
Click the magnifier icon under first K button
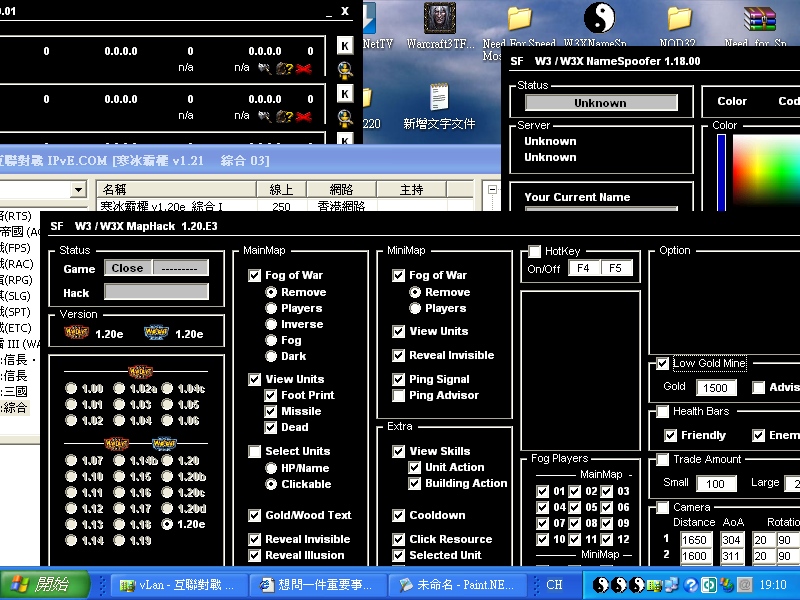345,69
